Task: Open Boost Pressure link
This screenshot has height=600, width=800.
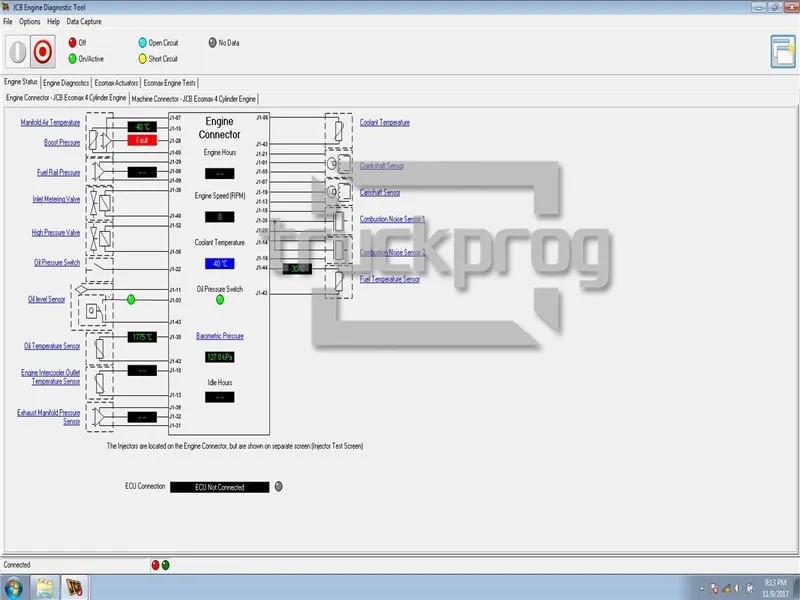Action: click(62, 142)
